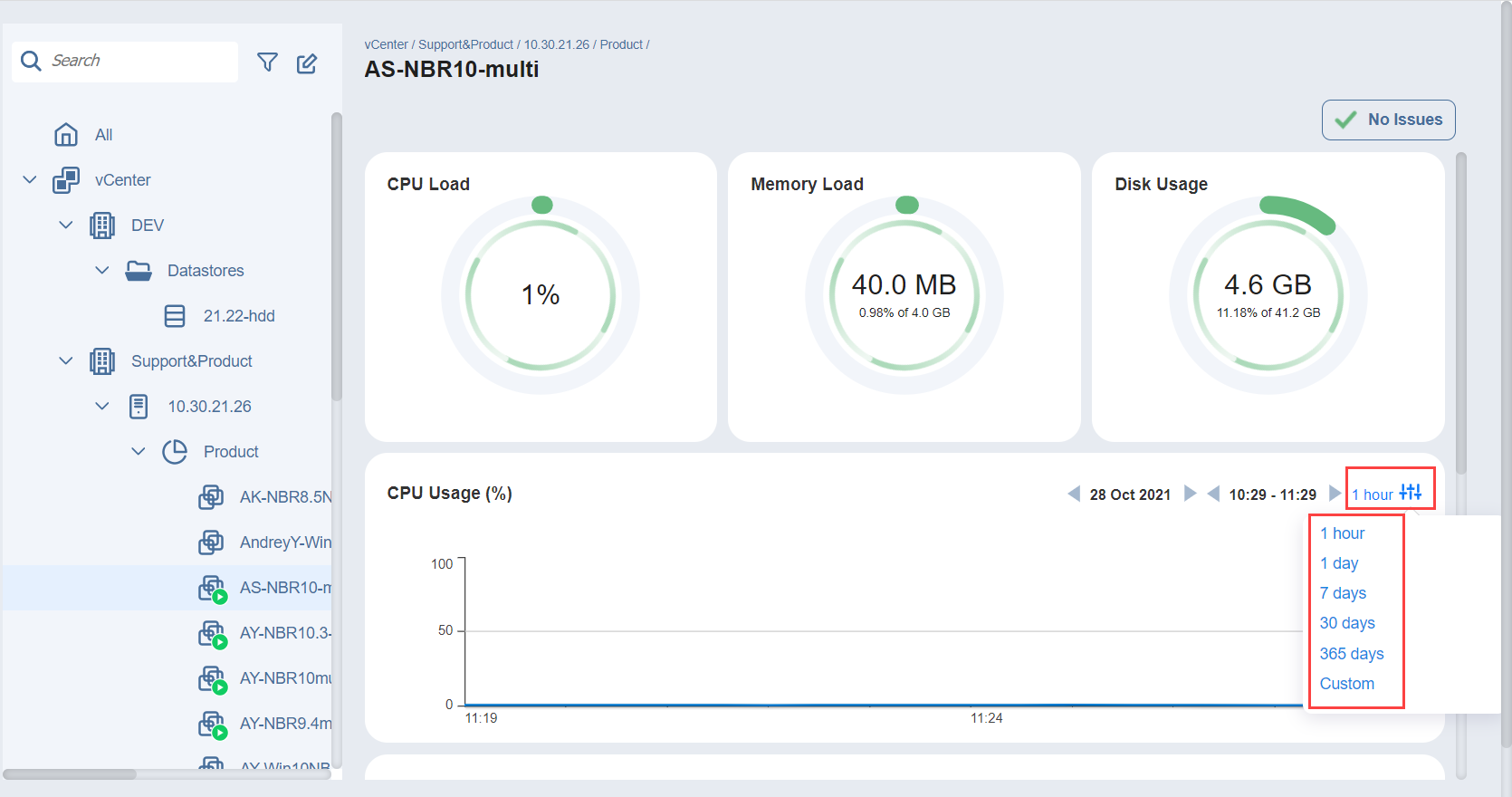Click the CPU Usage (%) chart title

click(x=450, y=494)
